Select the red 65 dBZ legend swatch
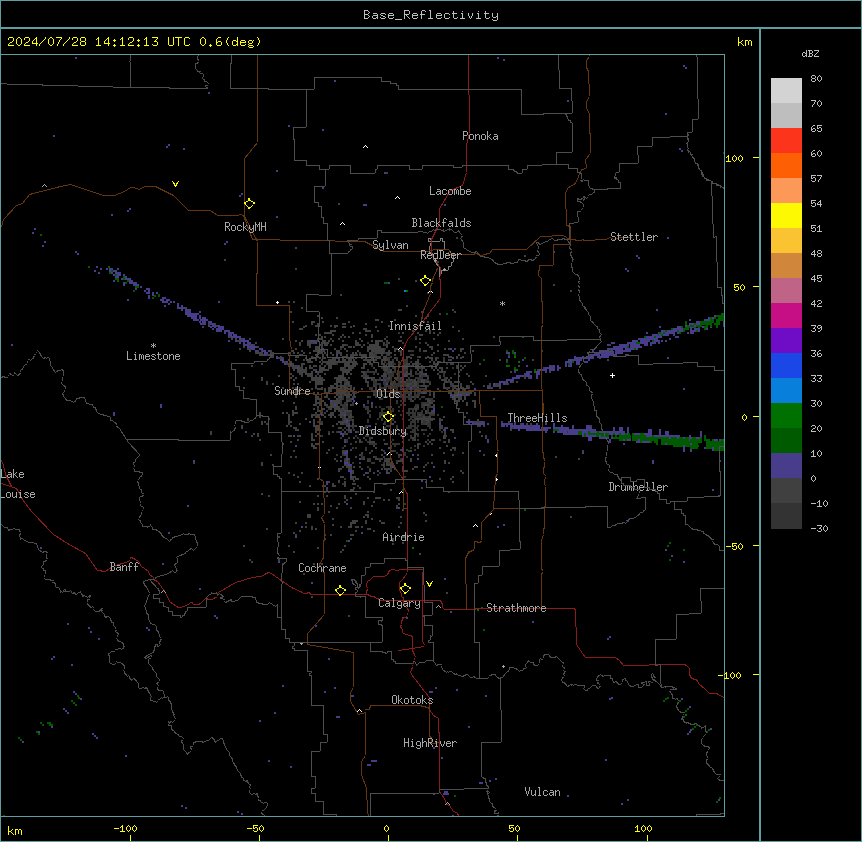The height and width of the screenshot is (842, 862). (786, 141)
